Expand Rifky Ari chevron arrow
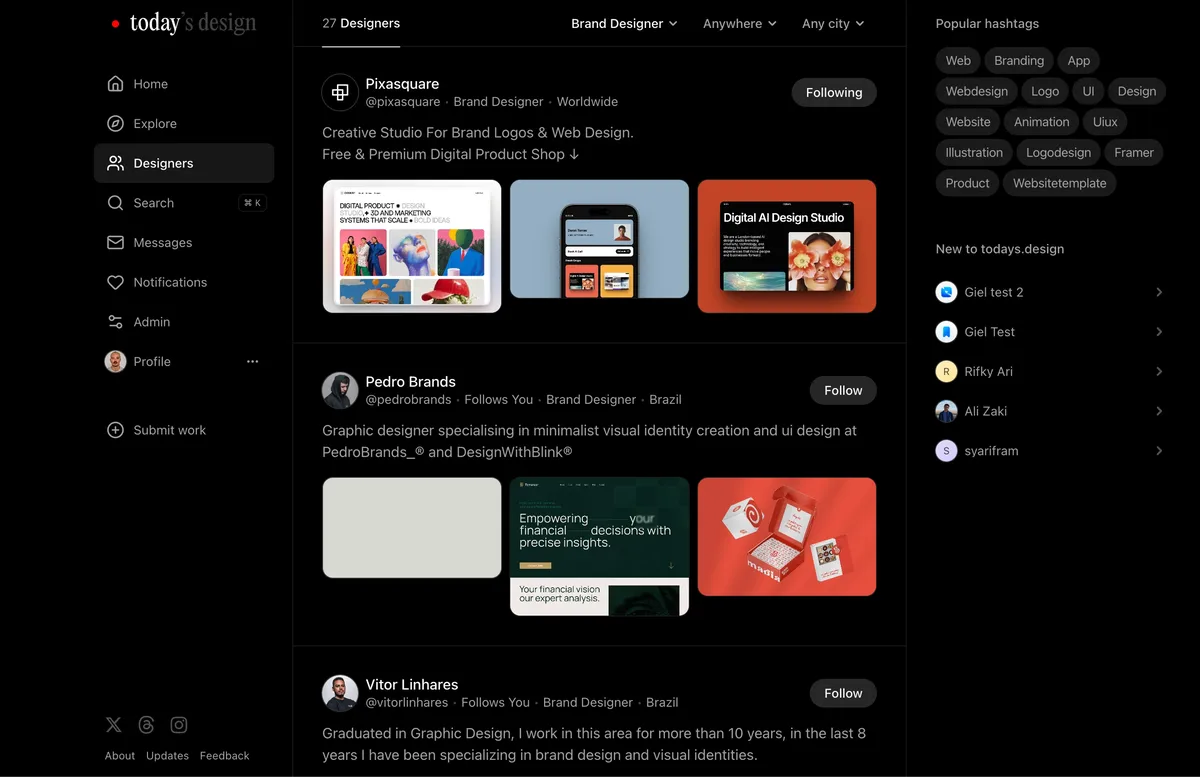Screen dimensions: 1200x777 1159,371
